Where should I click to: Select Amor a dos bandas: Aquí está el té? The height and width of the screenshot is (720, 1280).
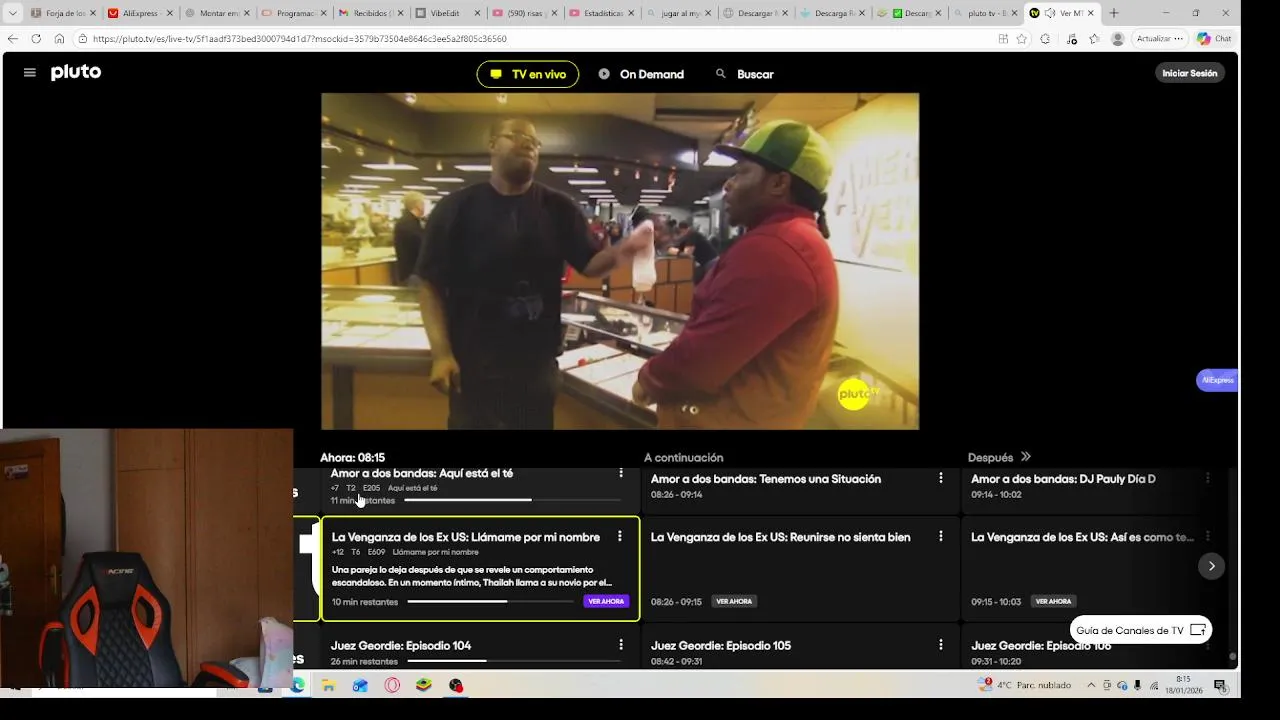tap(422, 473)
